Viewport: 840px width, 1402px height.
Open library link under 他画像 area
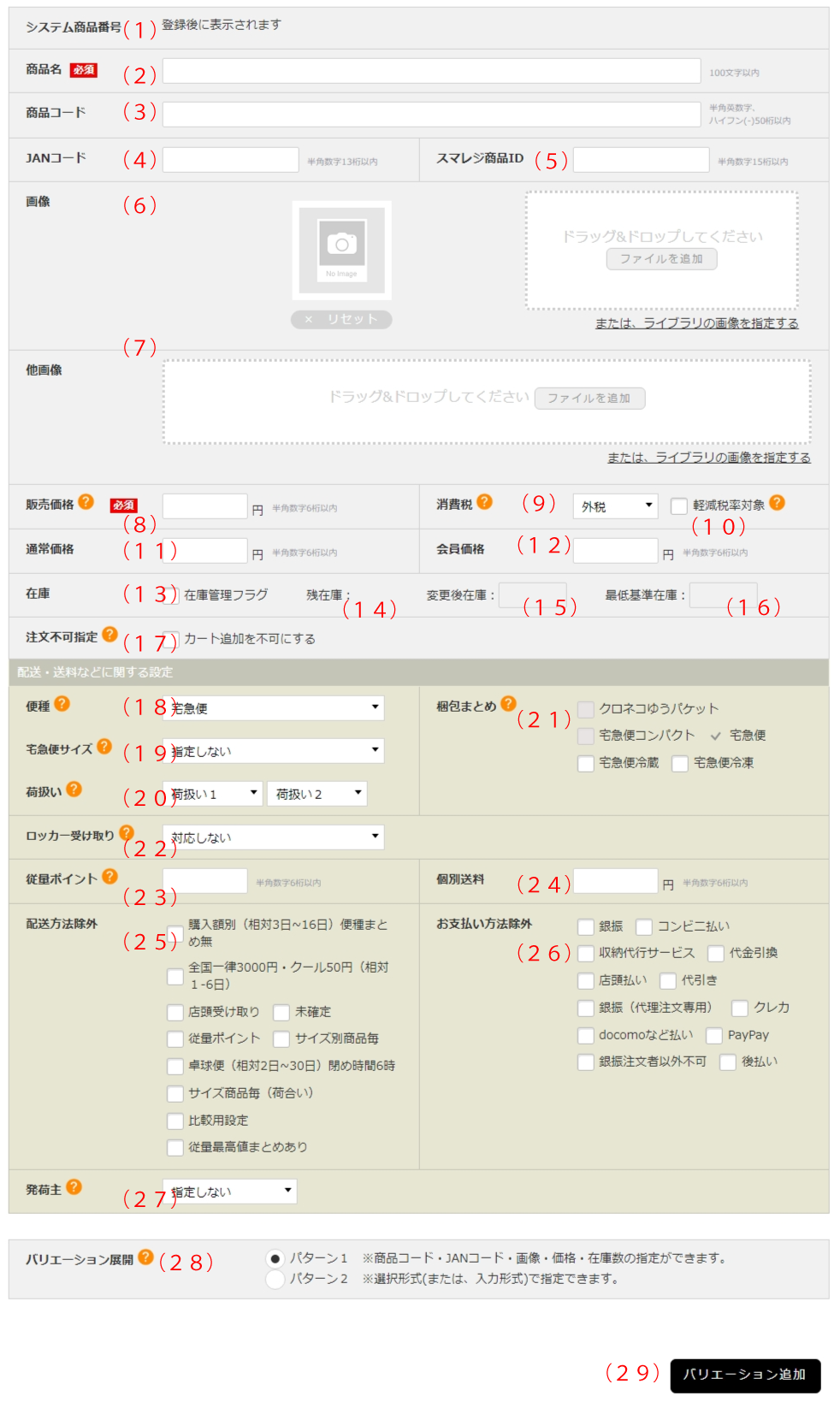[x=708, y=458]
